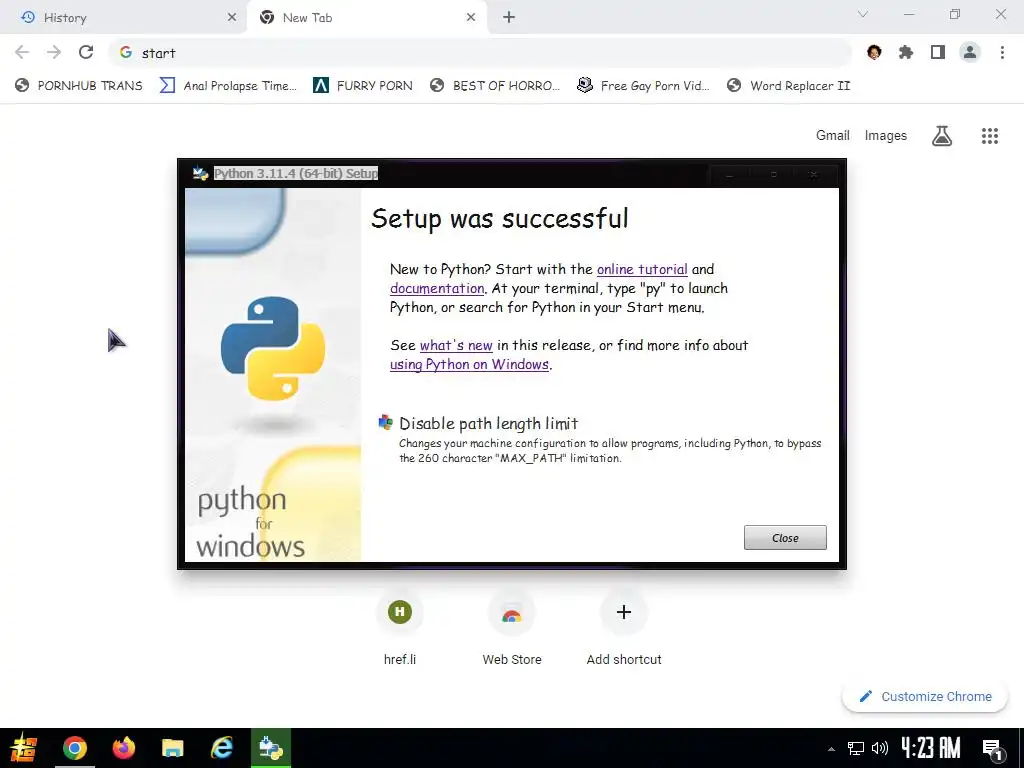The image size is (1024, 768).
Task: Open the documentation link
Action: [x=437, y=288]
